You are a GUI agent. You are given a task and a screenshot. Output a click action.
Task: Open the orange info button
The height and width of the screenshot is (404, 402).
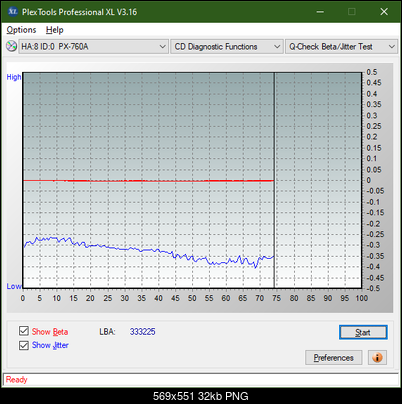[x=377, y=358]
